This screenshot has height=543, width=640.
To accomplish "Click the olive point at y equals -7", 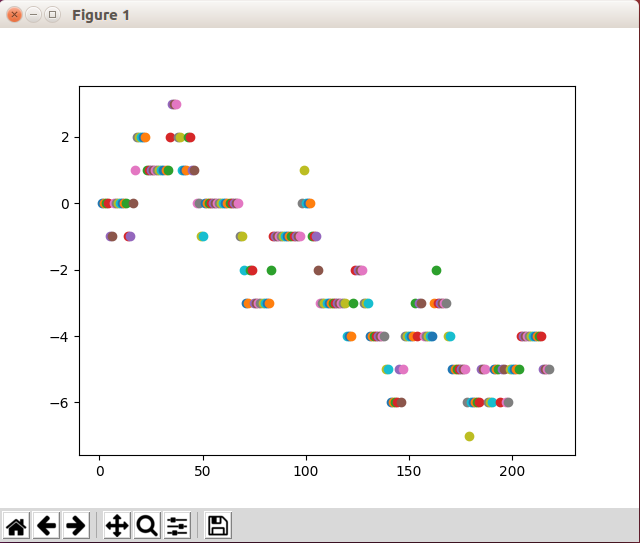I will click(469, 436).
